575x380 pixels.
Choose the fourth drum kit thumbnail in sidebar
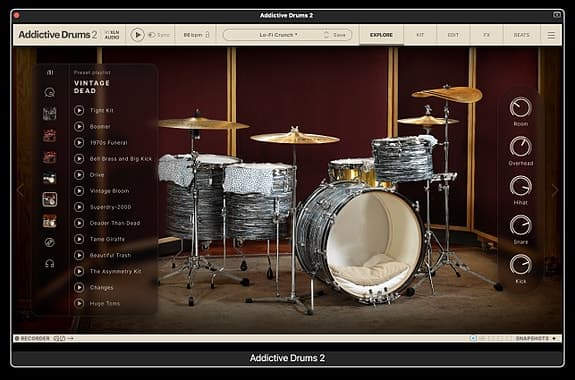(50, 178)
